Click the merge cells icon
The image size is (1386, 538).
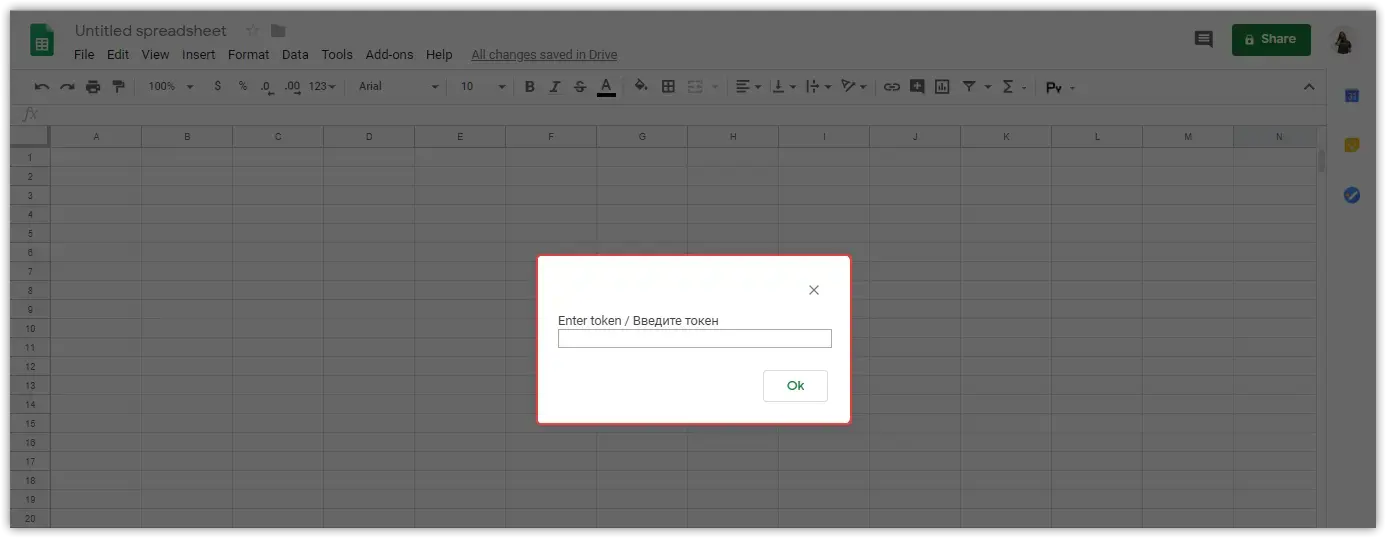tap(695, 87)
